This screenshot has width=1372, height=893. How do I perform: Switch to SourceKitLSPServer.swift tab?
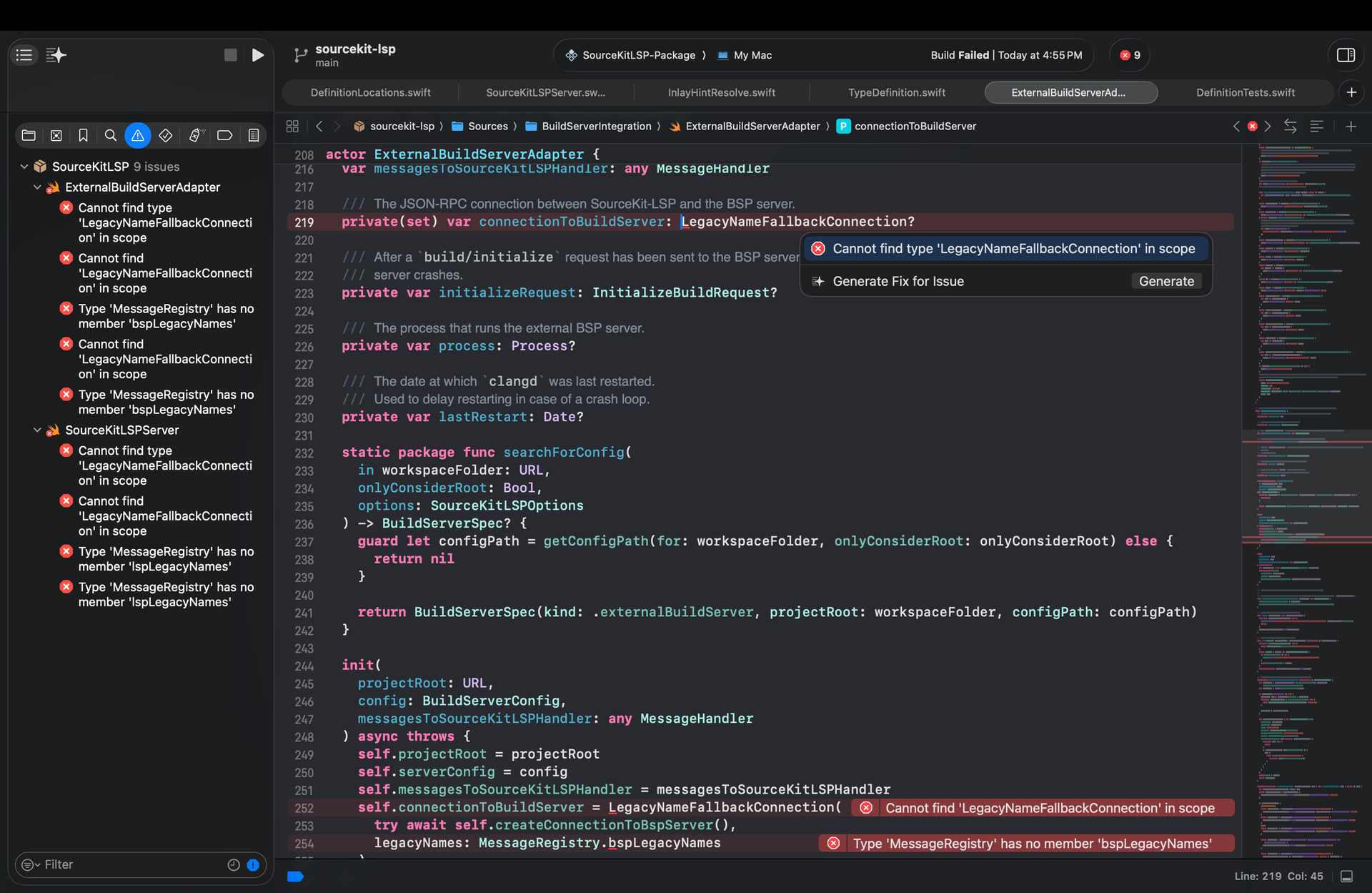(545, 92)
